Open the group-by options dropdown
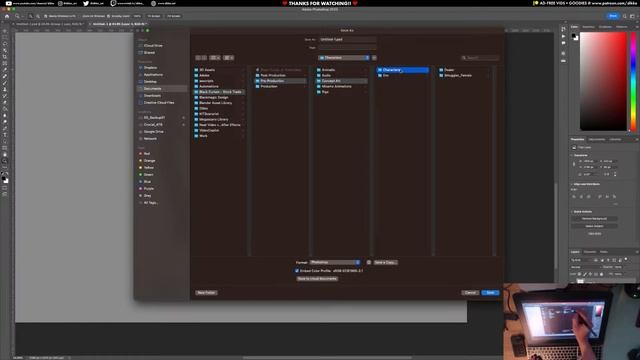This screenshot has height=360, width=640. click(229, 58)
